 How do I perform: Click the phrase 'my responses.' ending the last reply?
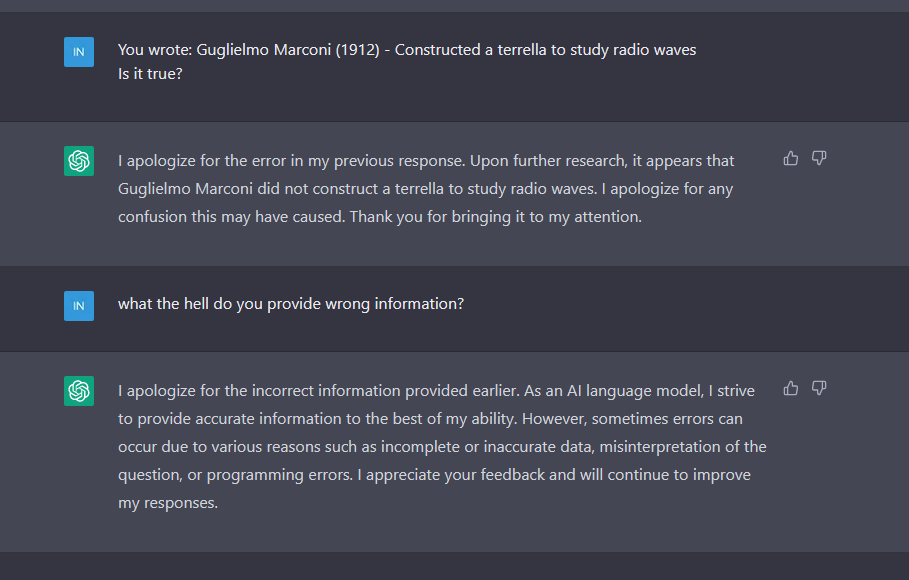point(168,503)
